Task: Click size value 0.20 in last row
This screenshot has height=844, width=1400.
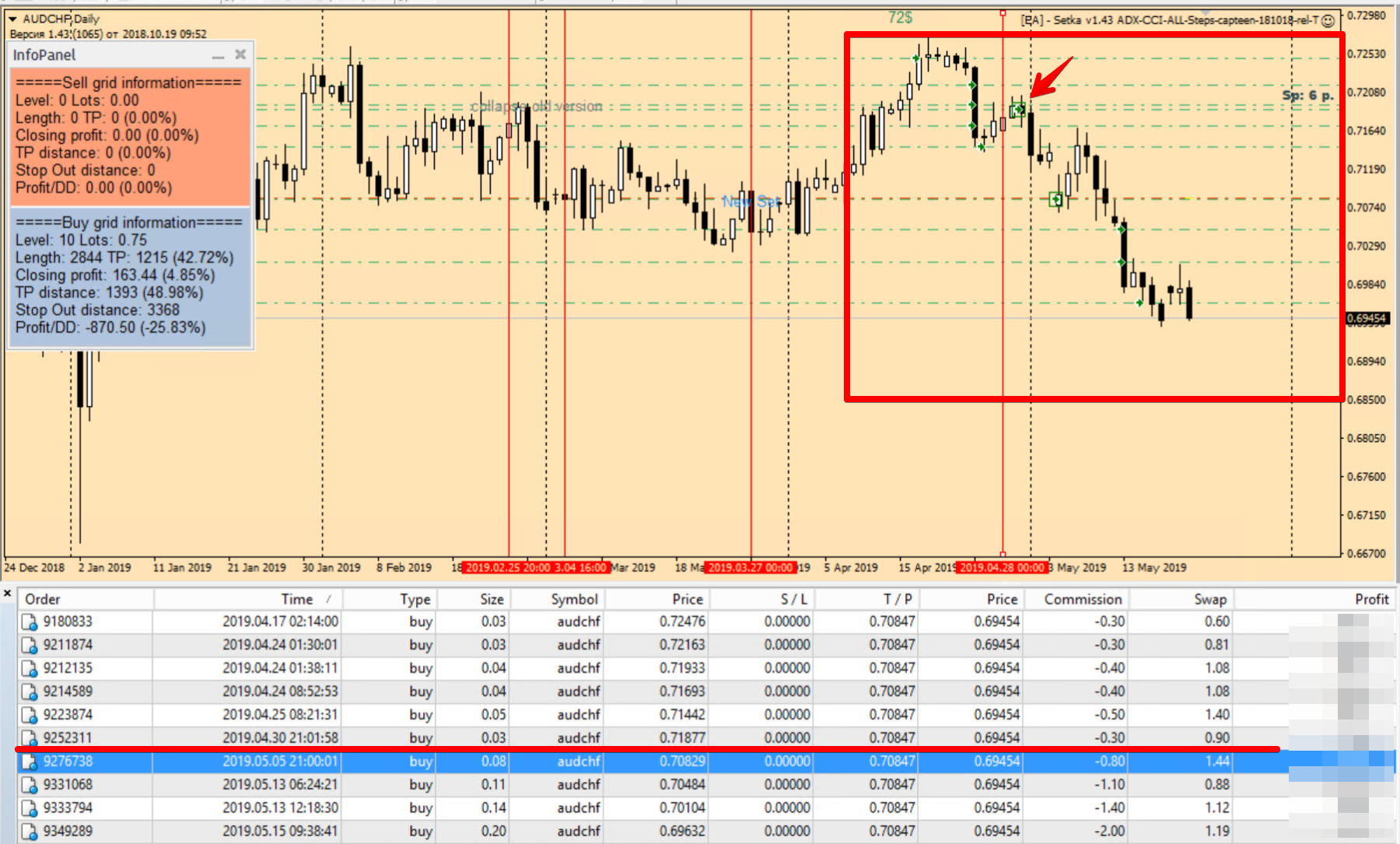Action: pos(493,832)
